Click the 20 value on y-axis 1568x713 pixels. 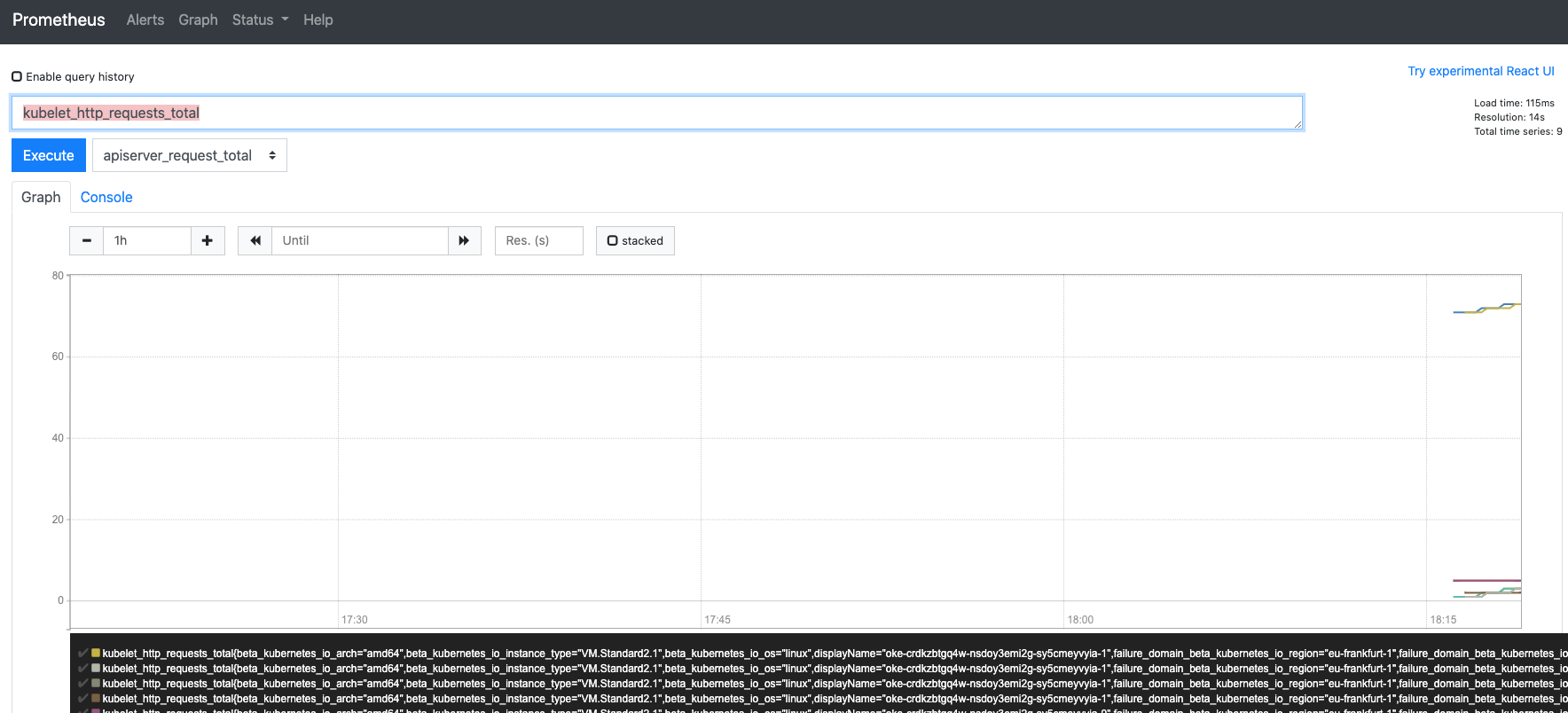pyautogui.click(x=58, y=520)
